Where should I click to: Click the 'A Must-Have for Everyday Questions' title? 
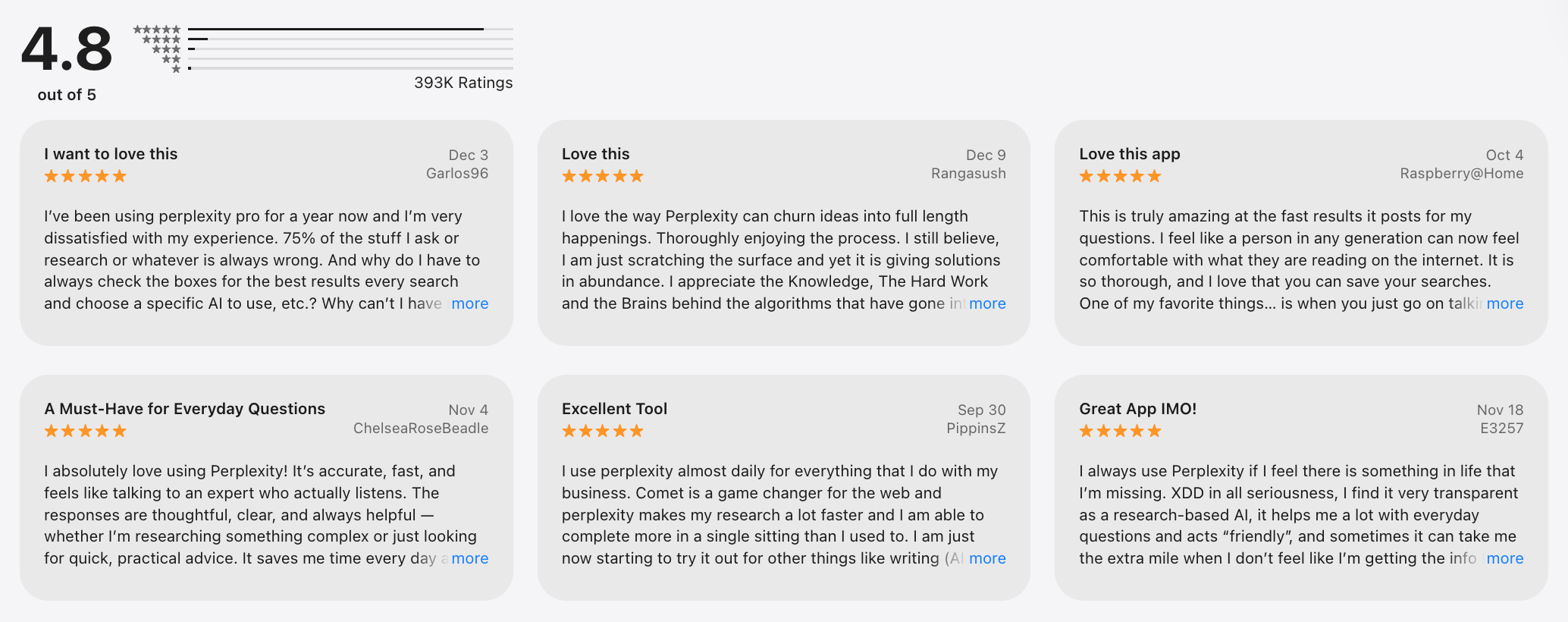[183, 408]
